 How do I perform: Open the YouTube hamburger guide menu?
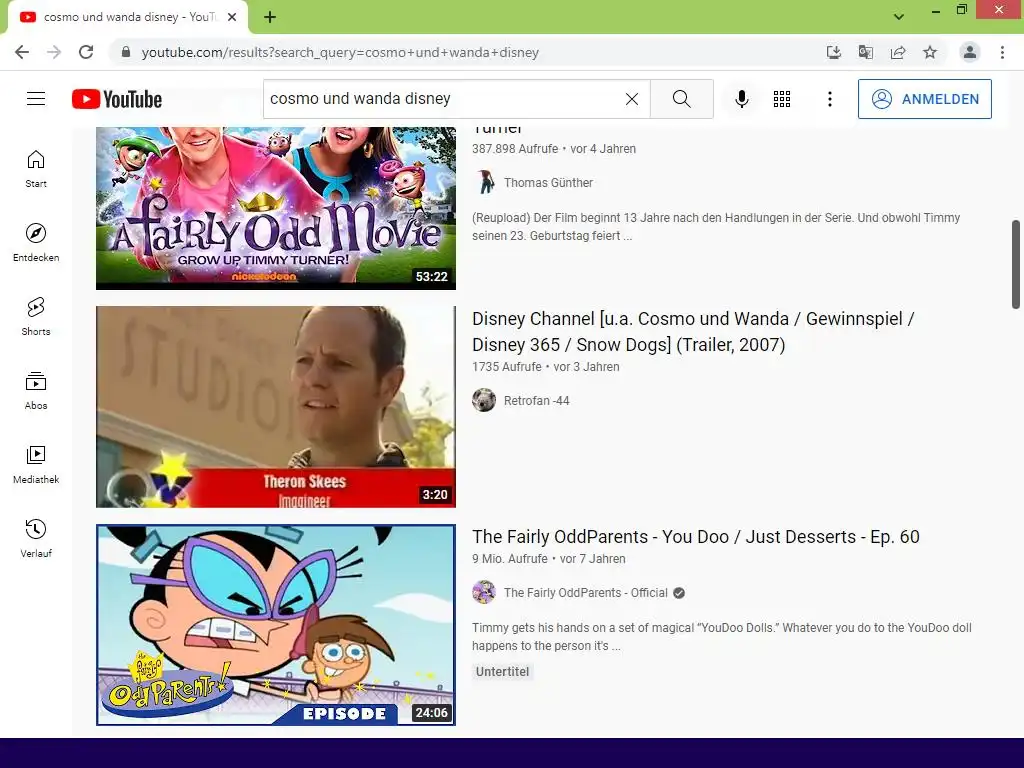click(x=36, y=99)
